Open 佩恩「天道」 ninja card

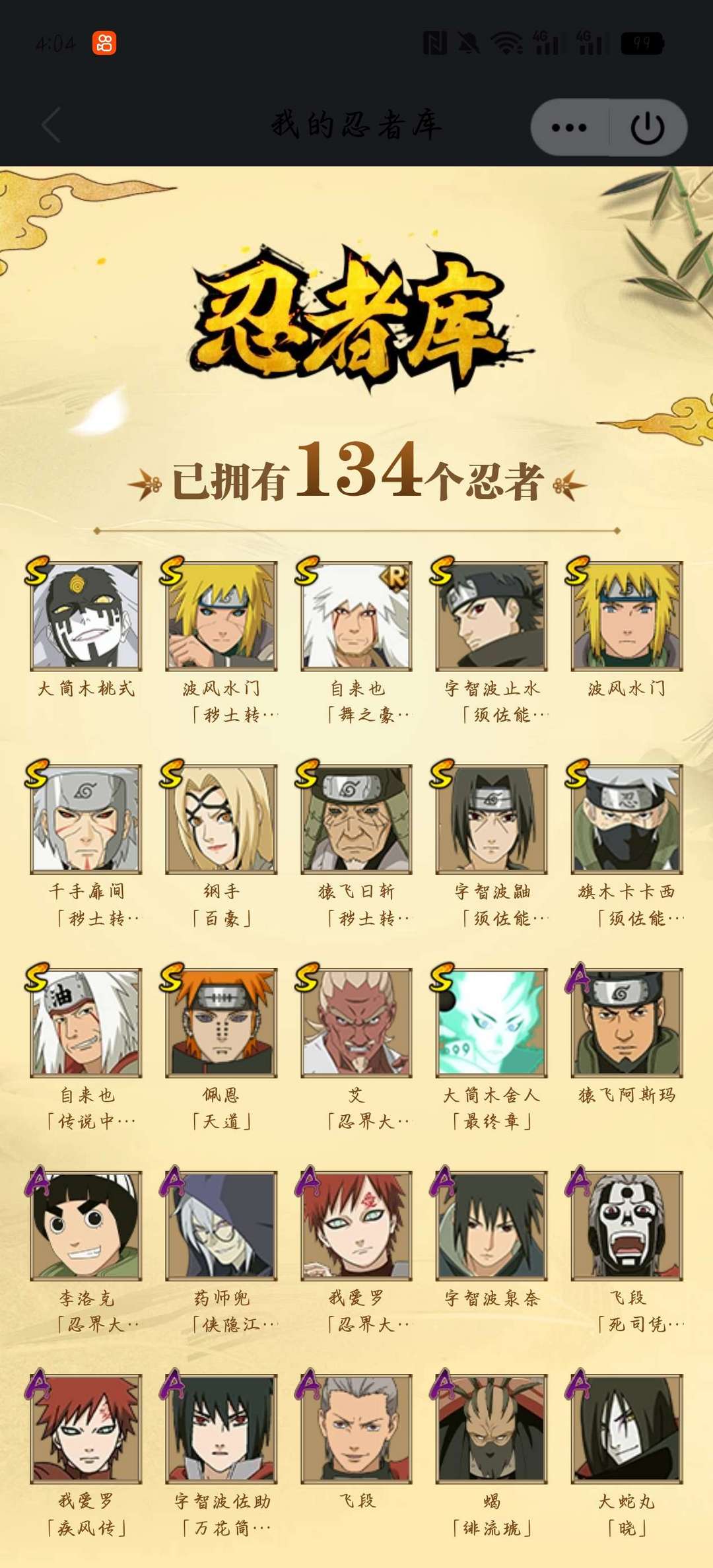(221, 1022)
